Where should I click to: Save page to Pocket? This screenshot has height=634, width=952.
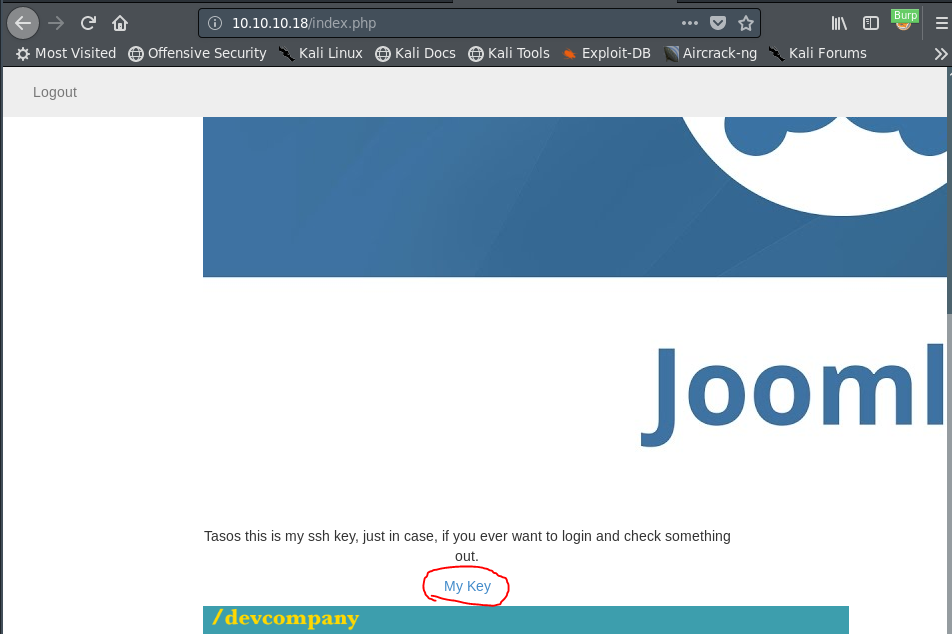click(x=718, y=22)
